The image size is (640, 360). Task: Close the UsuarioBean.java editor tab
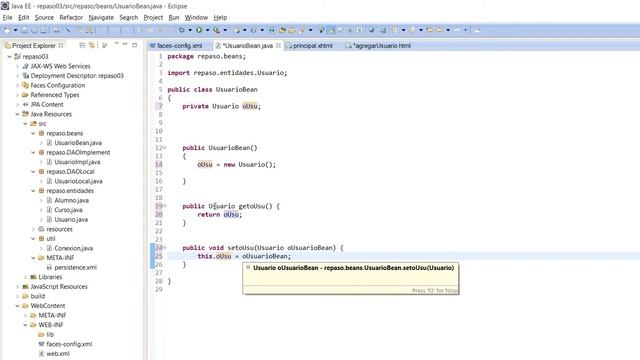pyautogui.click(x=278, y=45)
